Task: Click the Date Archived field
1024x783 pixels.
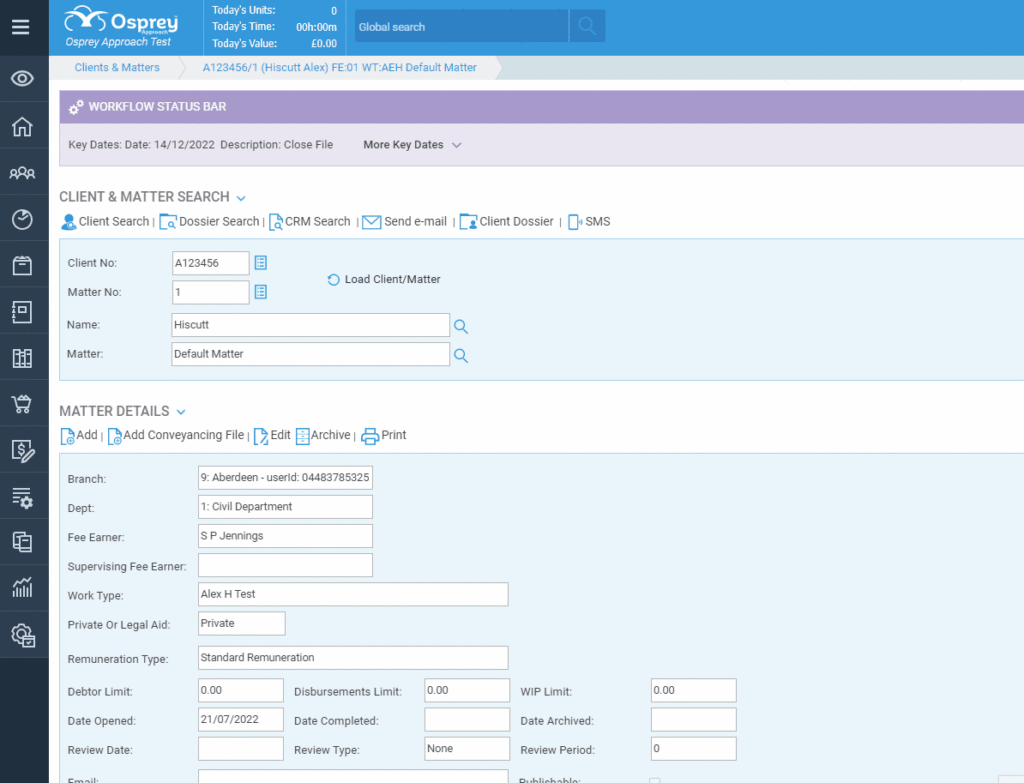Action: coord(694,720)
